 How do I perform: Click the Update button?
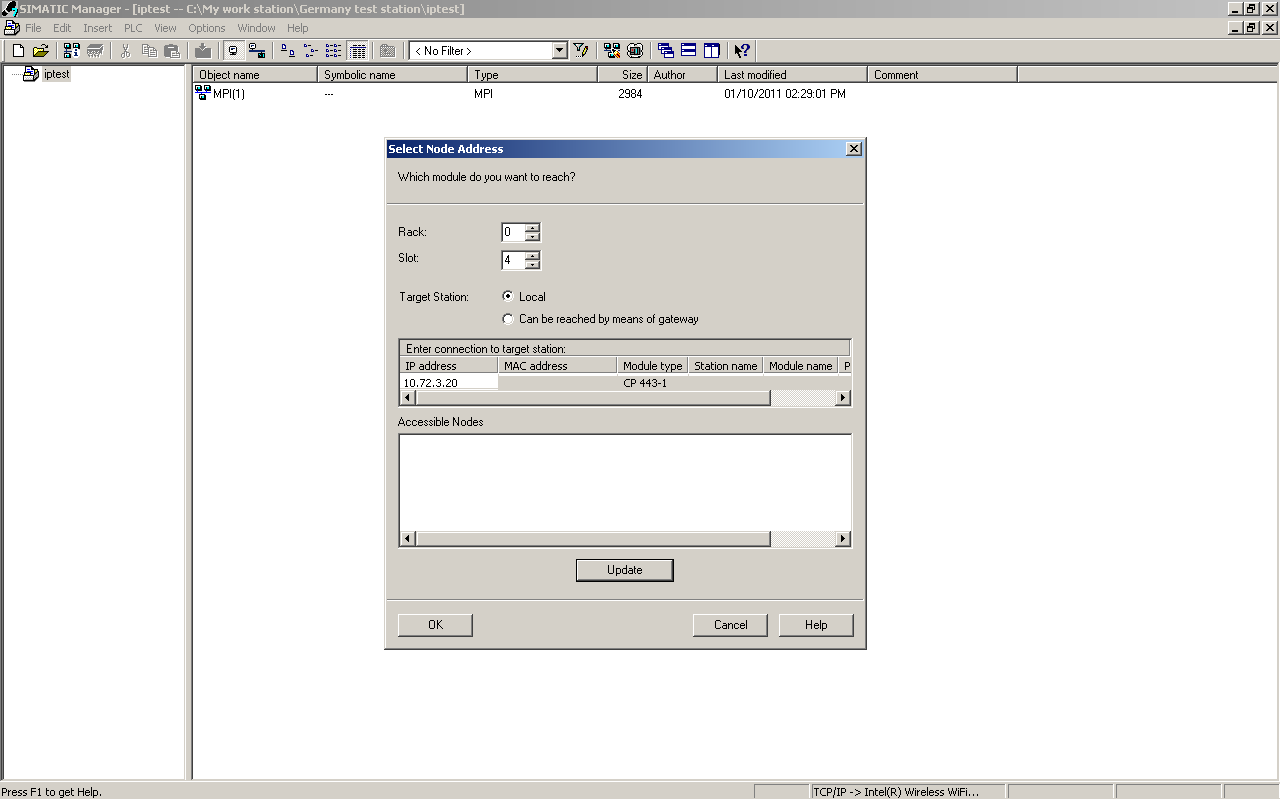(625, 570)
